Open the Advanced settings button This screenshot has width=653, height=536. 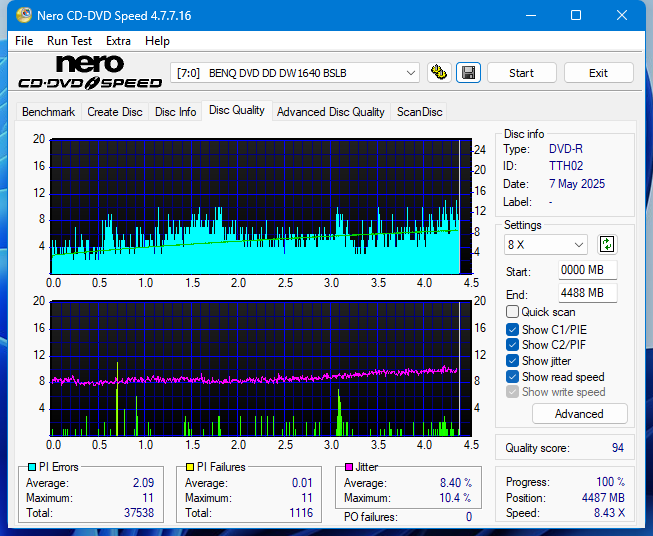[579, 414]
